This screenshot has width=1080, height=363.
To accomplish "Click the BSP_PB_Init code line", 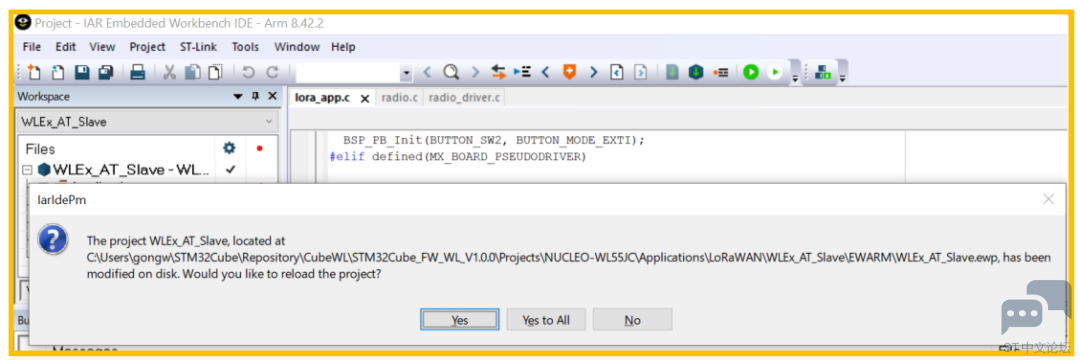I will pos(493,140).
